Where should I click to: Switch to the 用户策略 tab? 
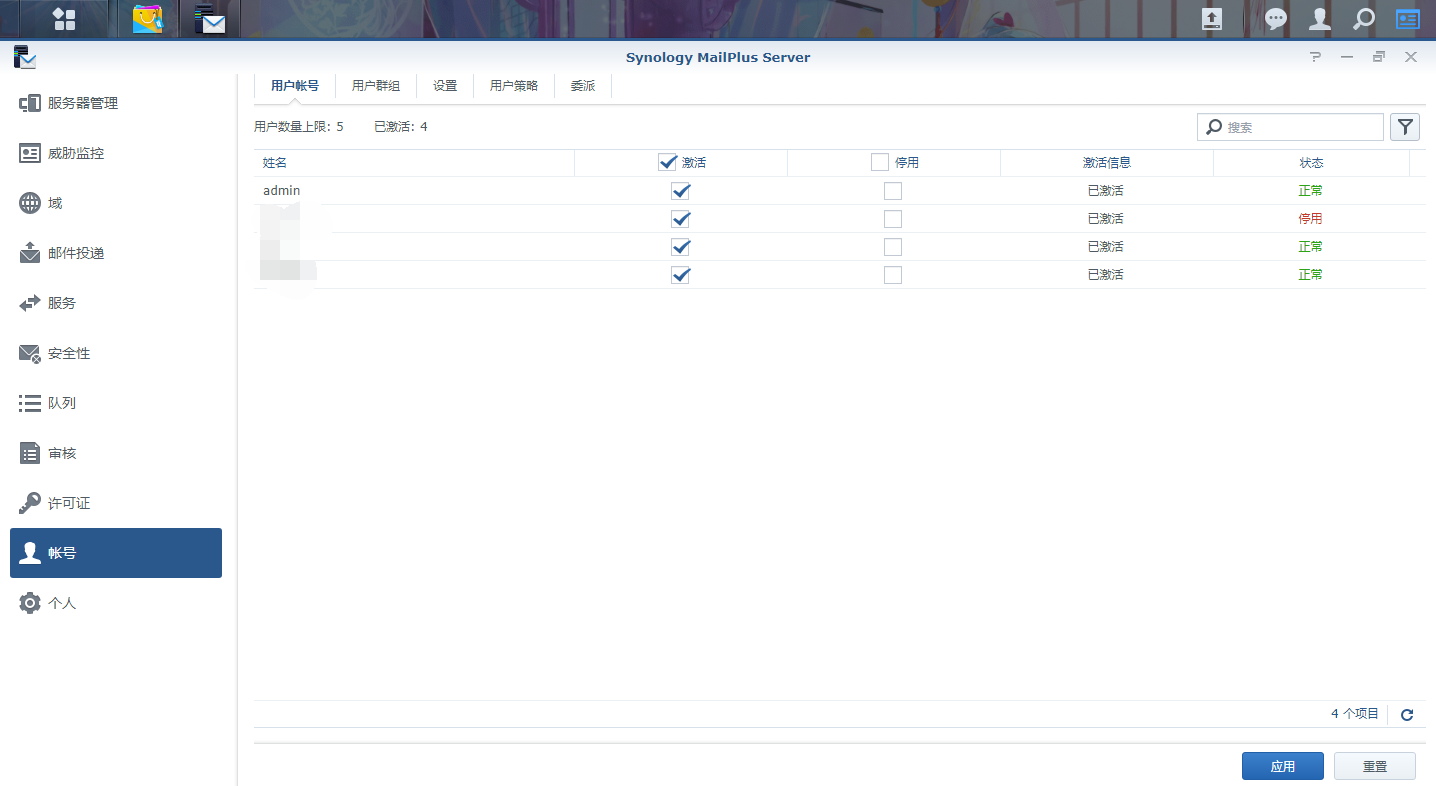(514, 86)
